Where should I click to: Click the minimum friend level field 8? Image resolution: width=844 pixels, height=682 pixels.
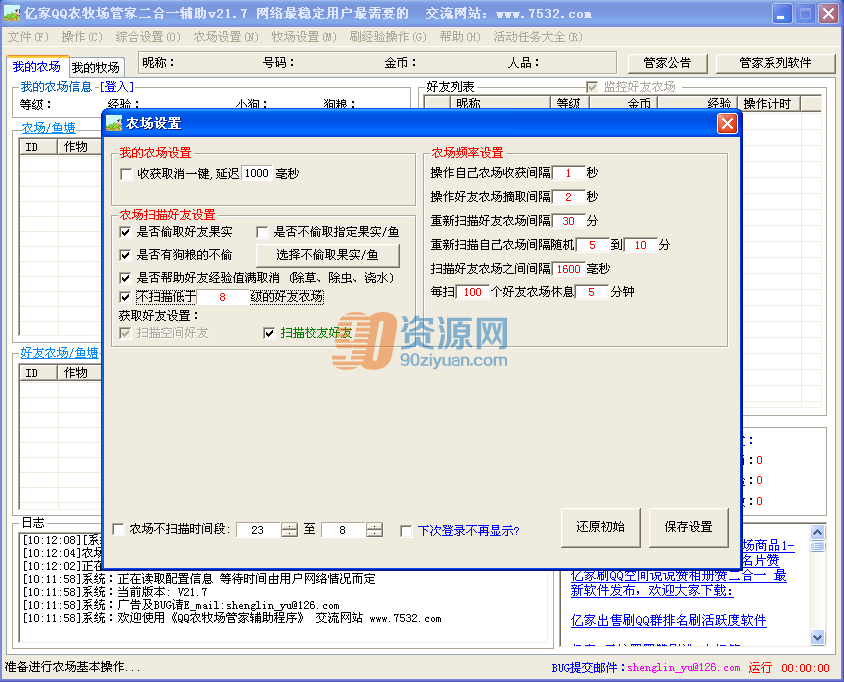click(222, 297)
